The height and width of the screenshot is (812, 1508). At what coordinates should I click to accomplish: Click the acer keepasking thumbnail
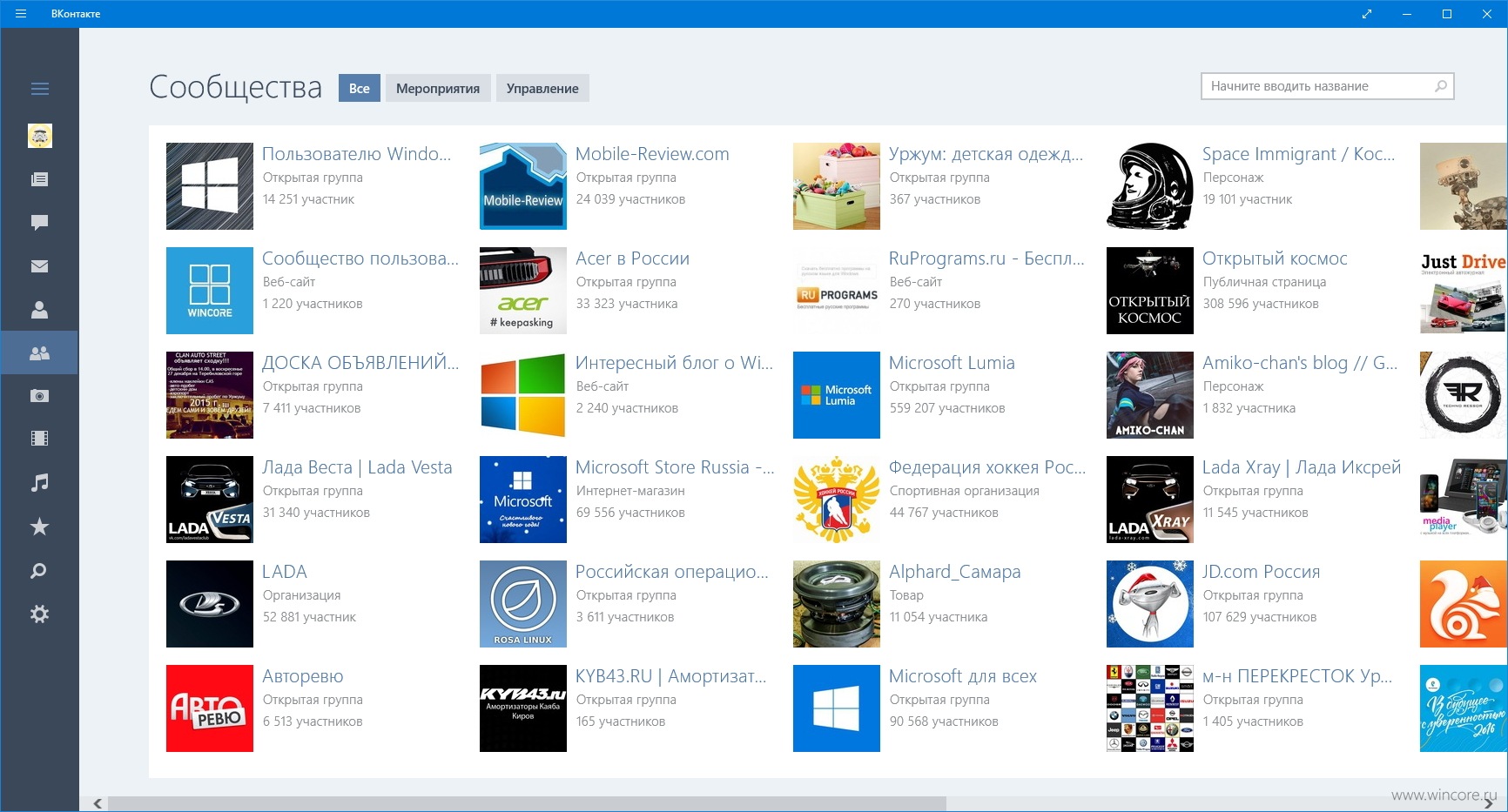point(523,291)
